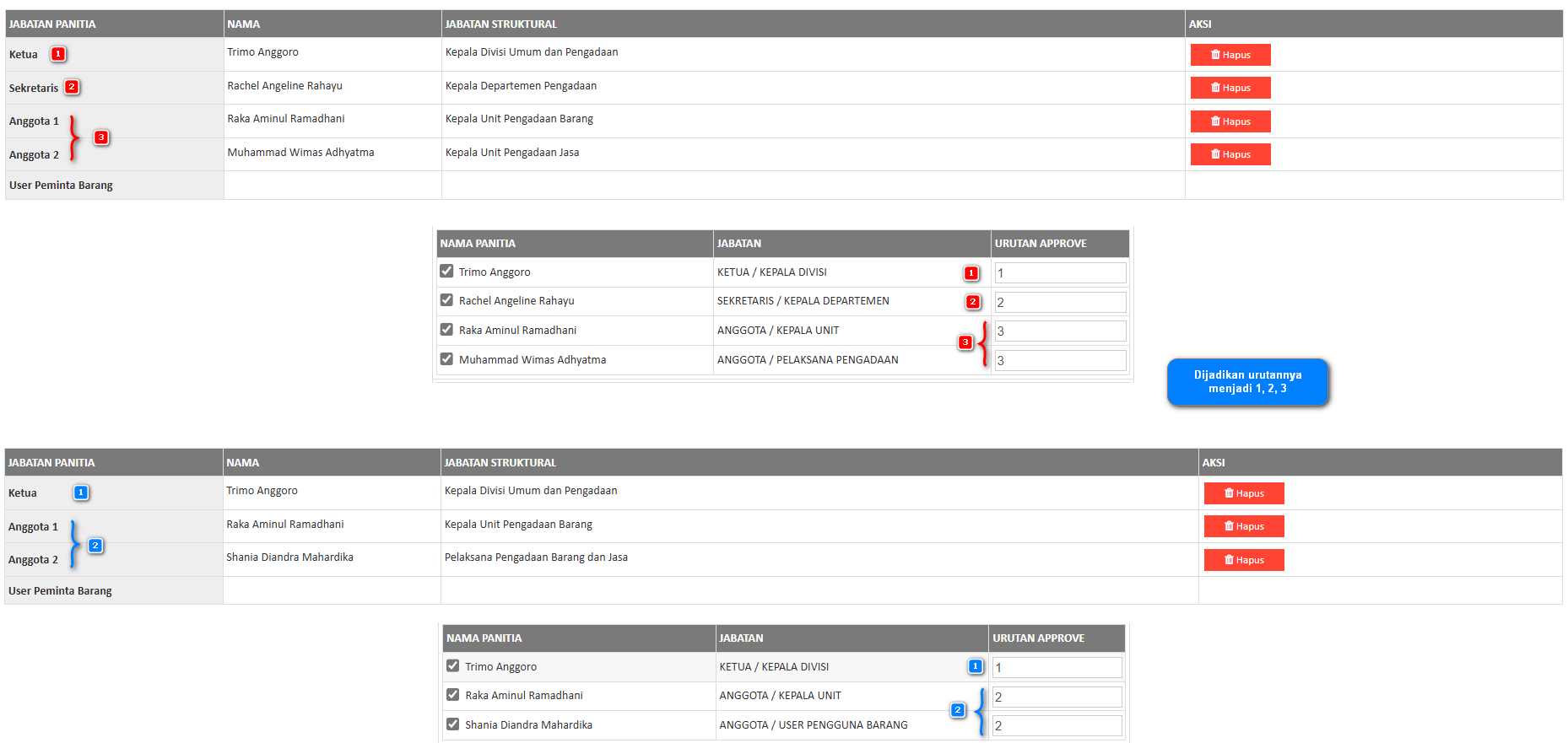The height and width of the screenshot is (743, 1568).
Task: Click Hapus for Anggota 1 in upper committee table
Action: (x=1230, y=121)
